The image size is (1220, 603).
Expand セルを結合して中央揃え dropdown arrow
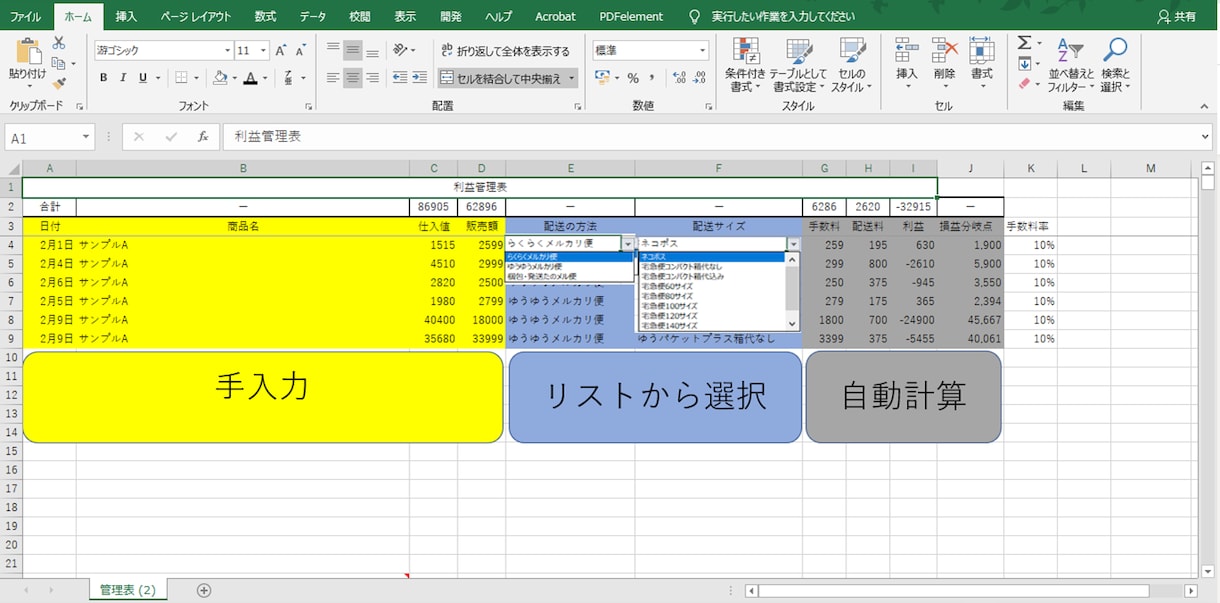coord(572,78)
